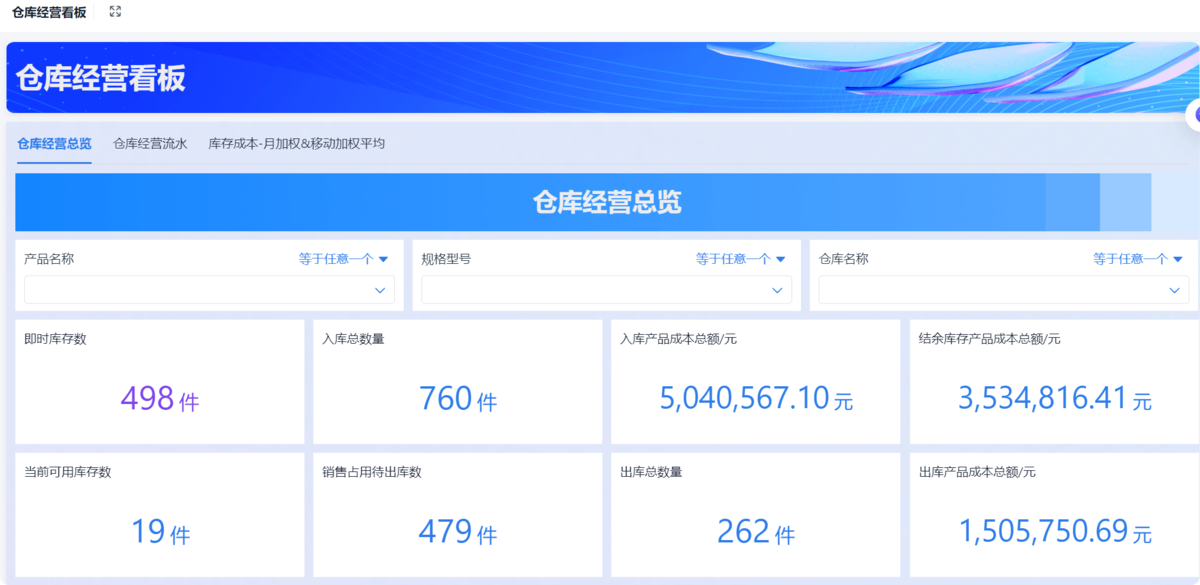Click the 入库总数量 metric card
The image size is (1200, 585).
pos(457,398)
